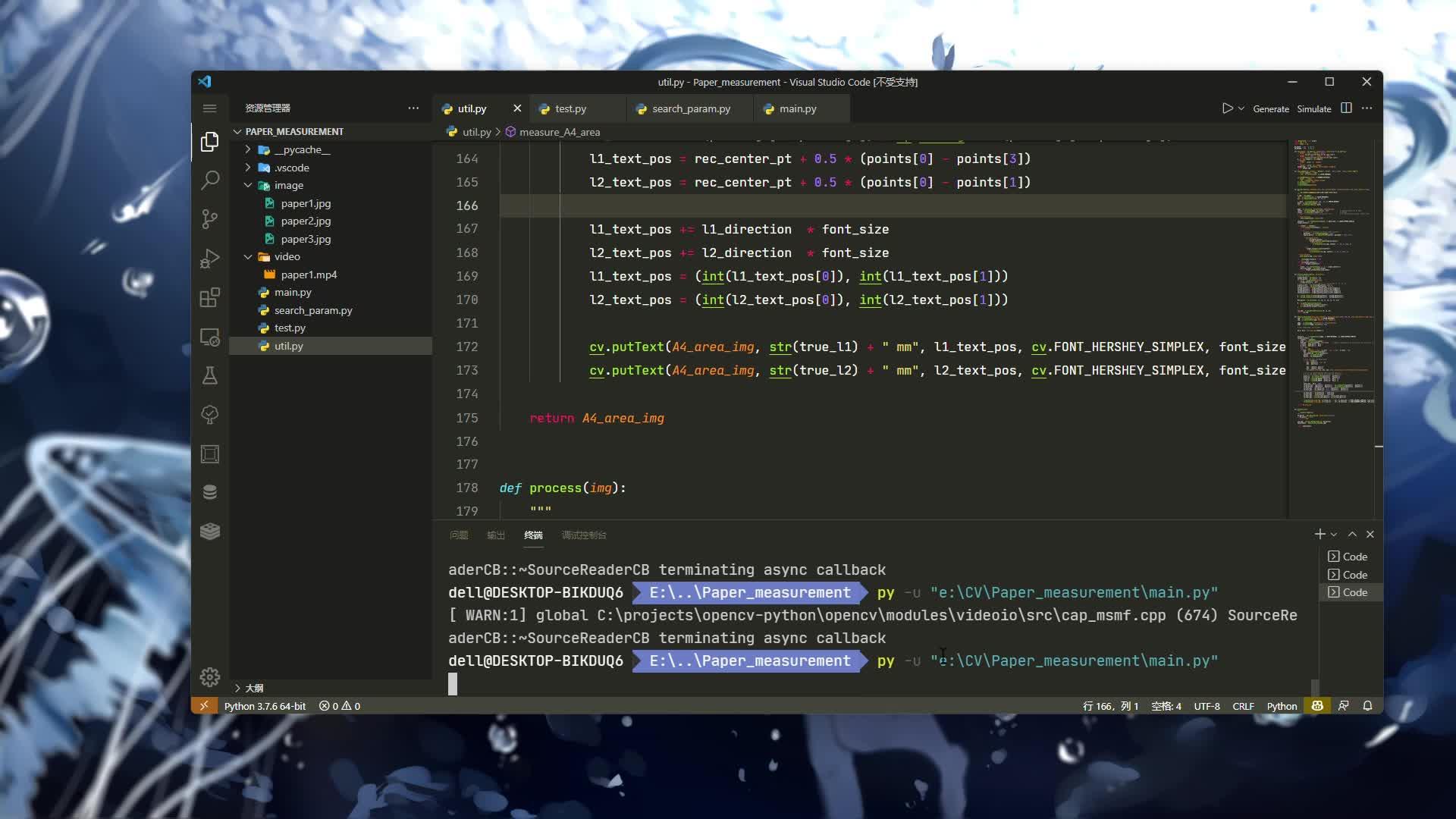Collapse the video folder
Image resolution: width=1456 pixels, height=819 pixels.
[x=248, y=256]
